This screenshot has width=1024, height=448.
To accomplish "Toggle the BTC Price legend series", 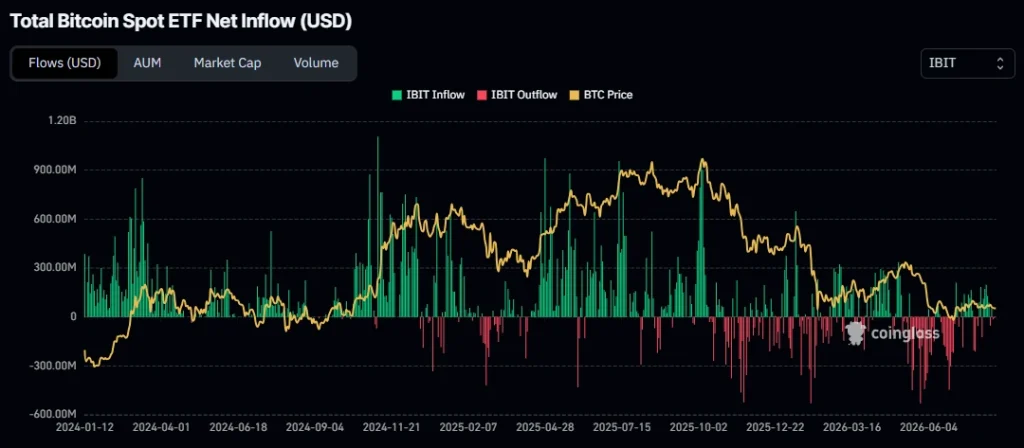I will tap(601, 95).
